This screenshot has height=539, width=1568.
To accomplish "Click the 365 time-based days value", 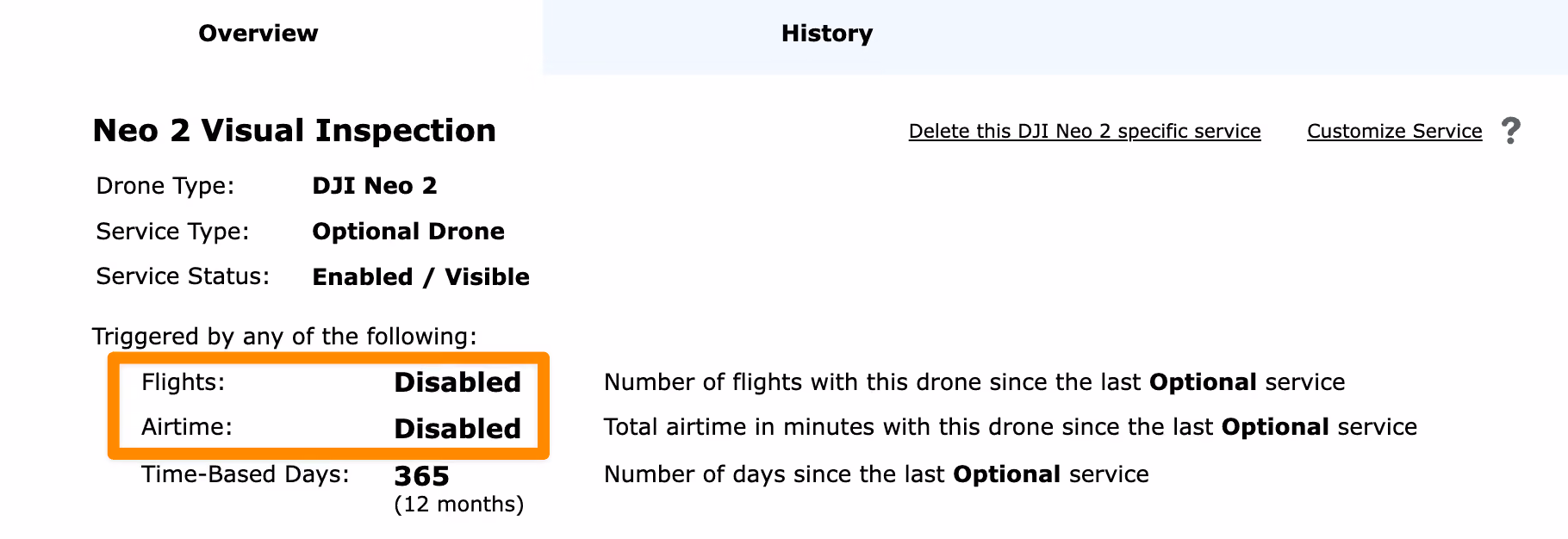I will [421, 476].
